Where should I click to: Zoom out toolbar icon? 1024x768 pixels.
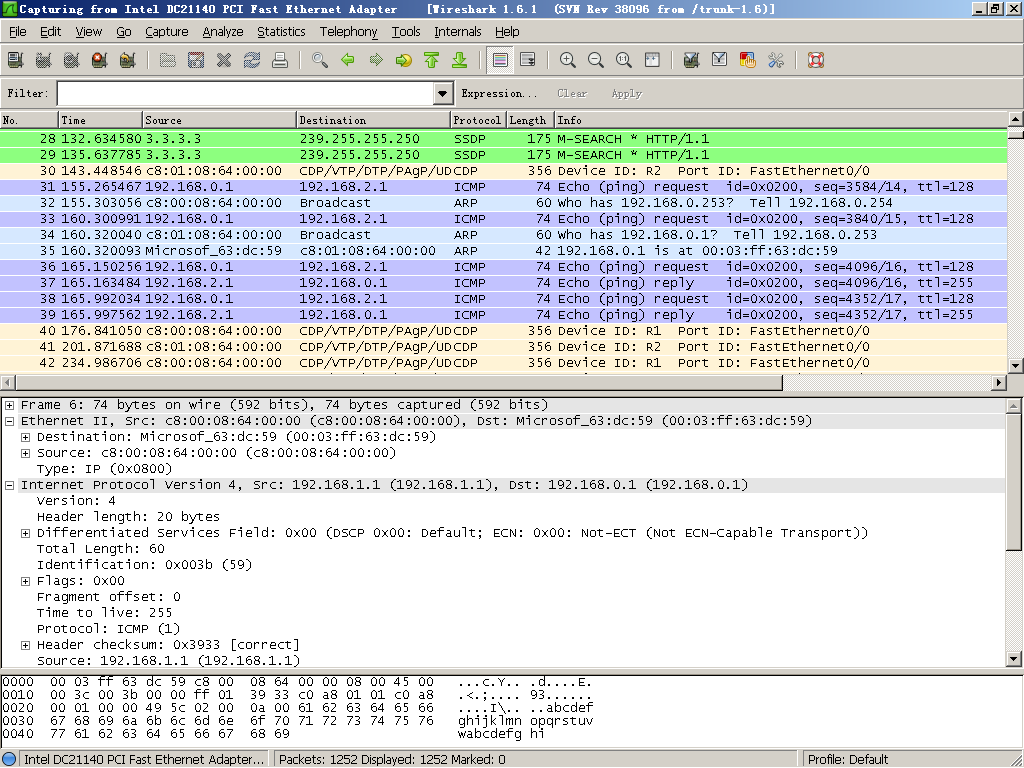596,60
